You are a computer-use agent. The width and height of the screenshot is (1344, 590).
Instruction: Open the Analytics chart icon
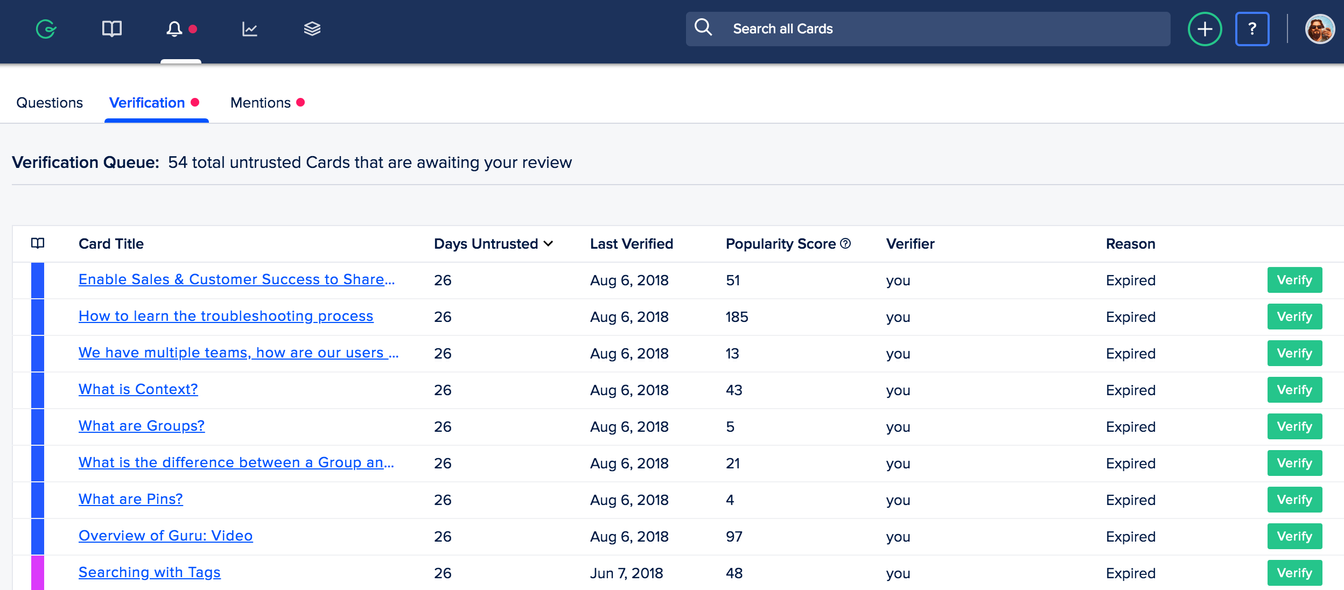tap(250, 29)
